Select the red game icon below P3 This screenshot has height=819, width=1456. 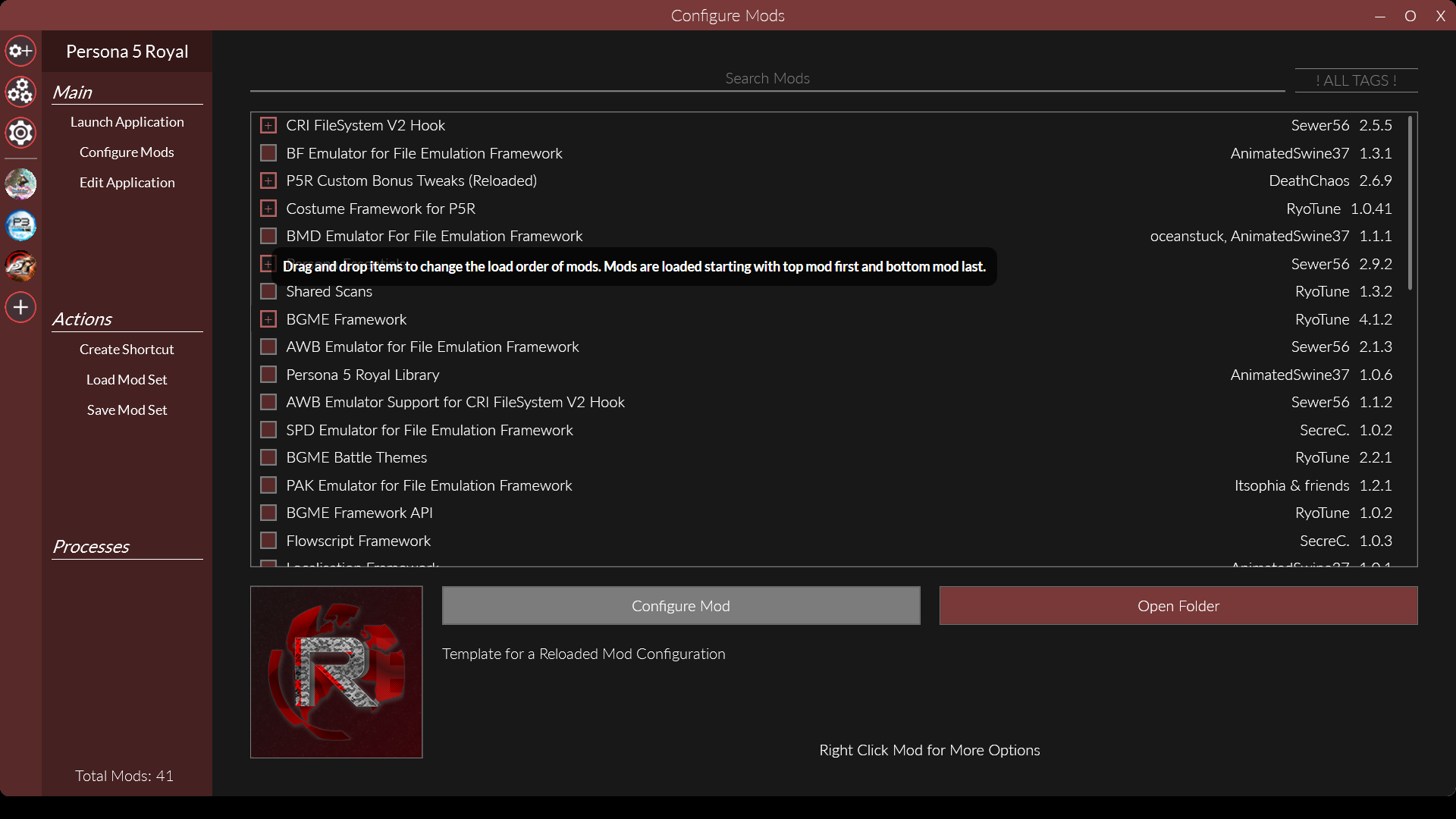[20, 266]
